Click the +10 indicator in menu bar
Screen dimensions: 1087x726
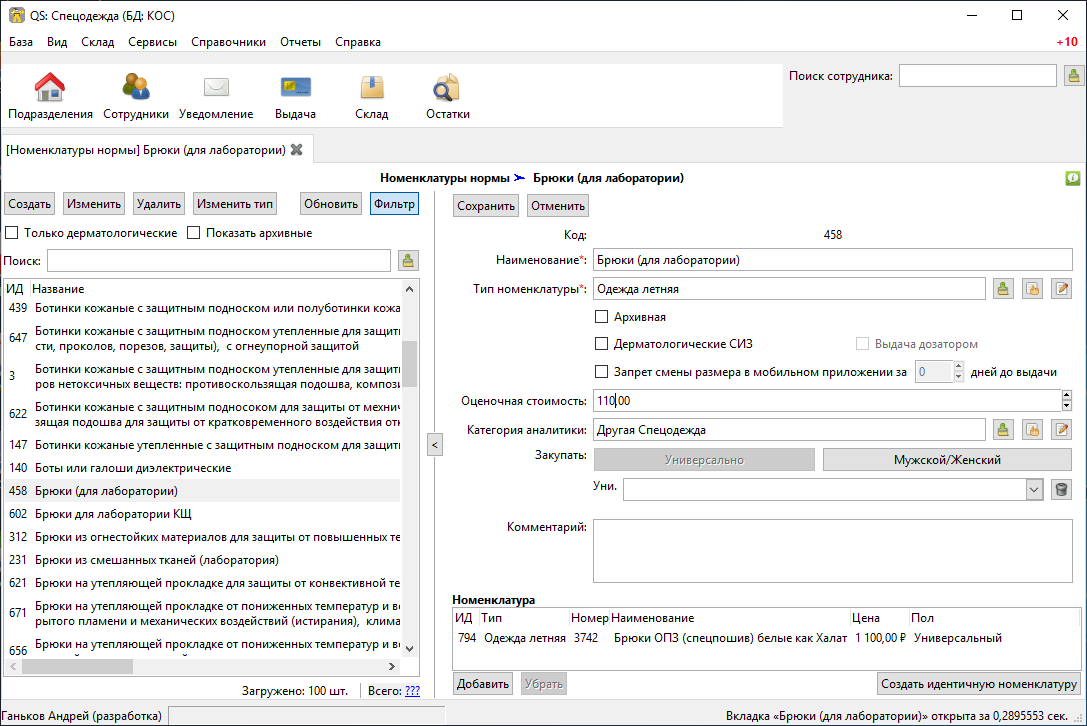[x=1067, y=42]
